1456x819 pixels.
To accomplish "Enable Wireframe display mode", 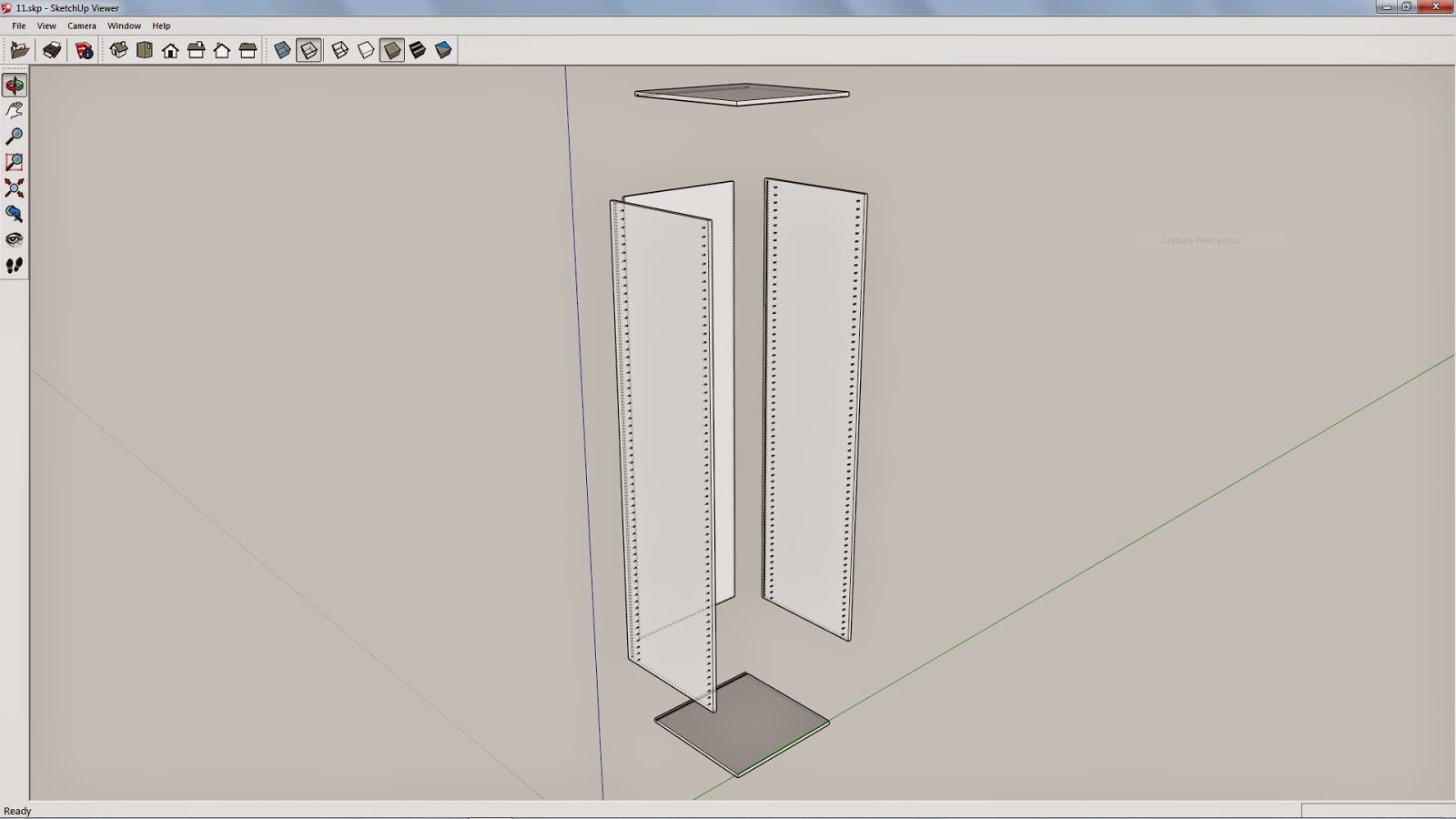I will (340, 51).
